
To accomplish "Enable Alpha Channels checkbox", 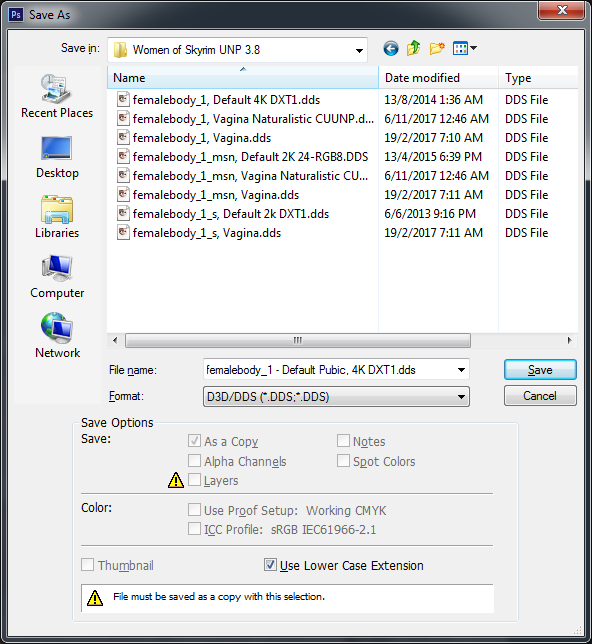I will [194, 460].
